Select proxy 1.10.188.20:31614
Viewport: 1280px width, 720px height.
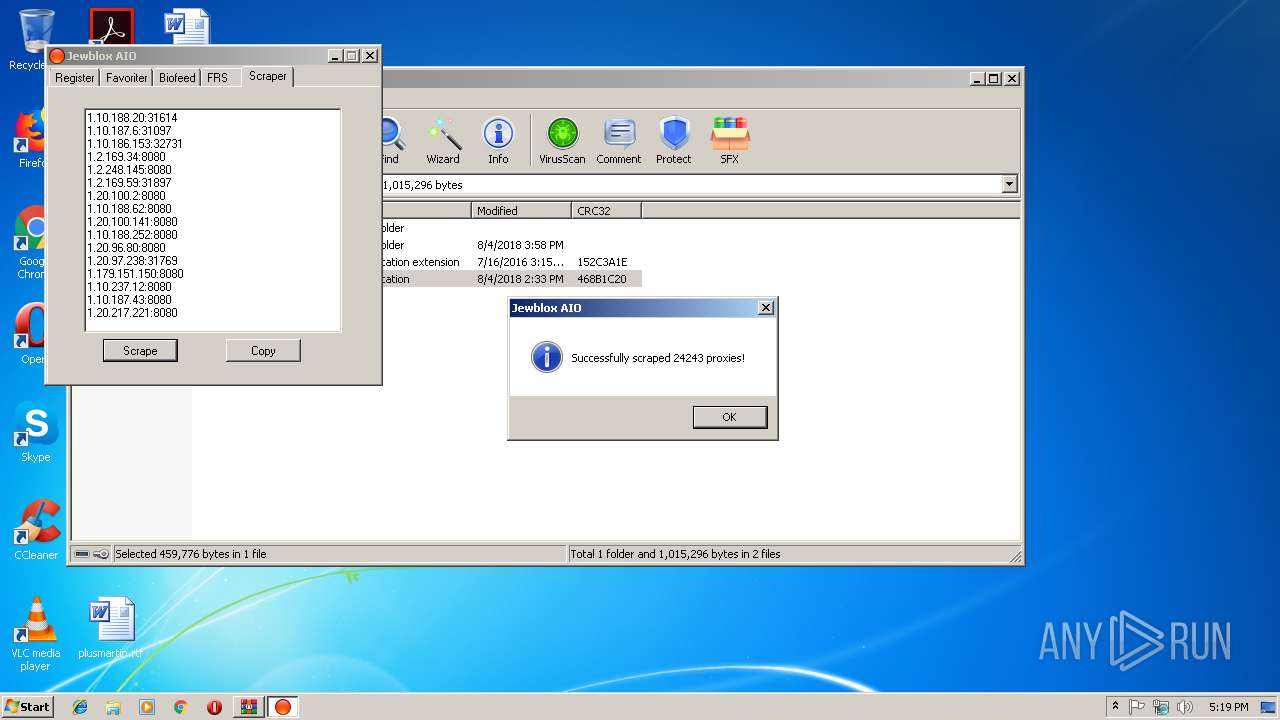(132, 118)
